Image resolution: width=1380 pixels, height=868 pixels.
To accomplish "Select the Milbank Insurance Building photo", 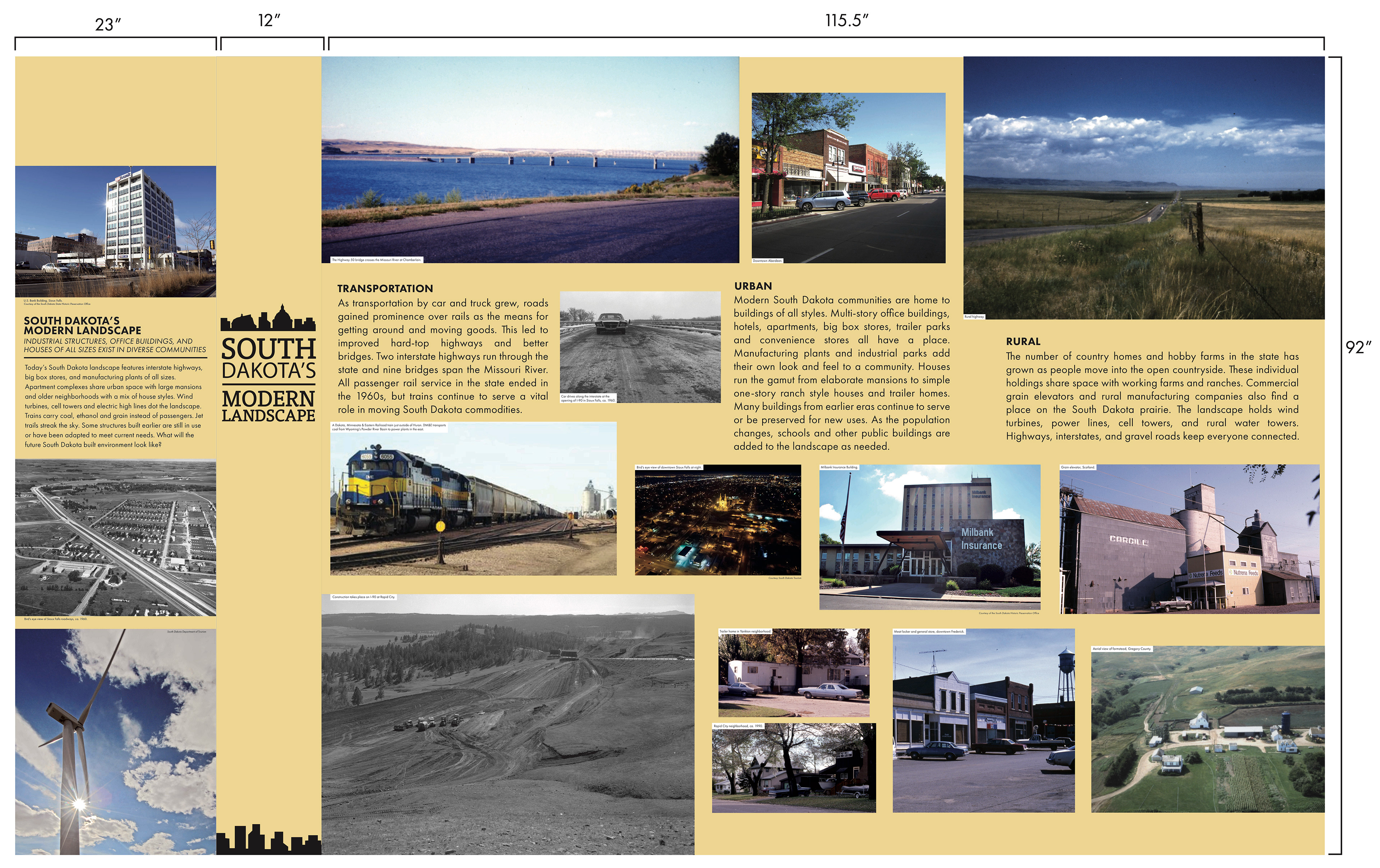I will 930,537.
